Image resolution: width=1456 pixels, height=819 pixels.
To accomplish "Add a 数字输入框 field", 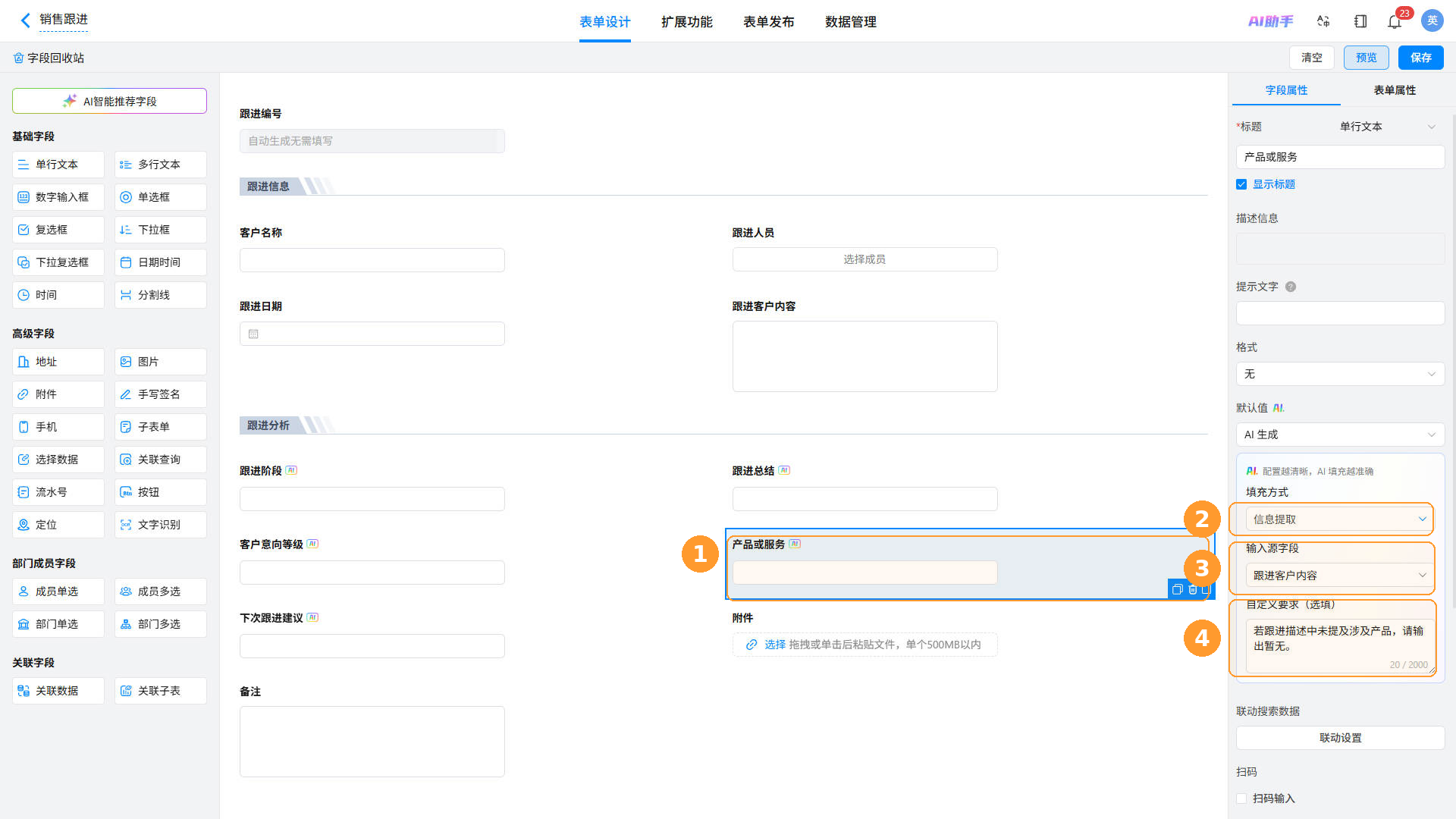I will pos(58,197).
